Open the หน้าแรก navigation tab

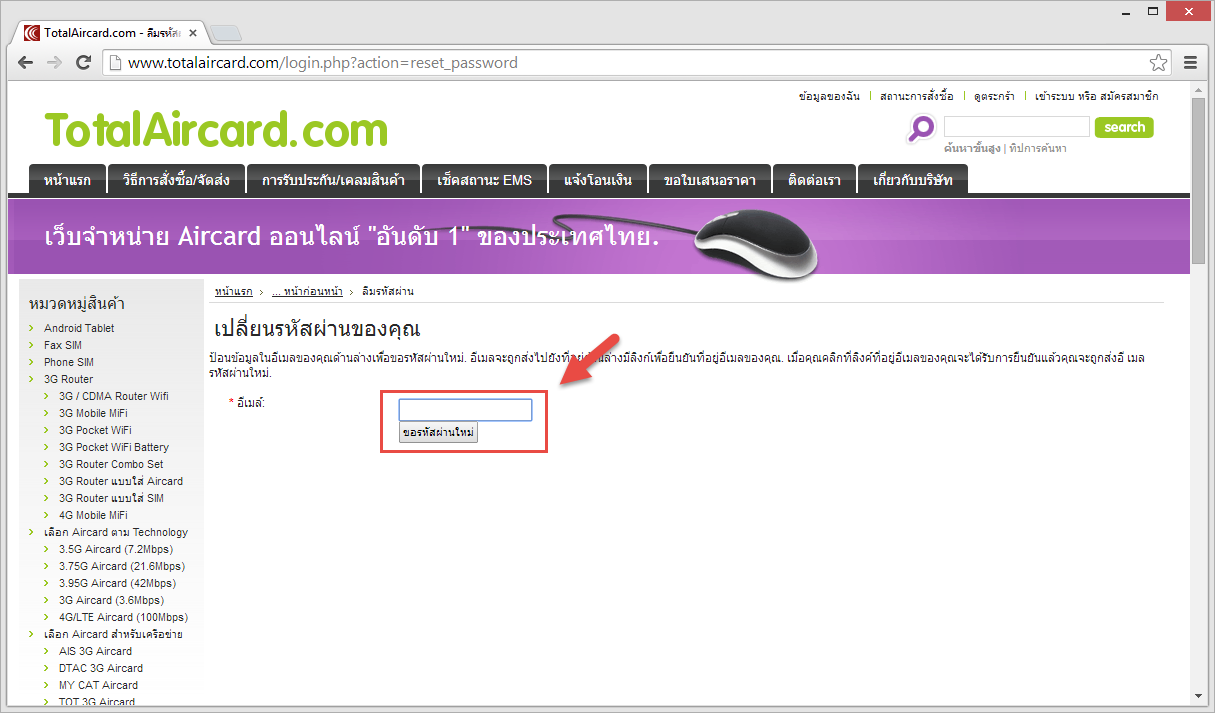point(67,180)
